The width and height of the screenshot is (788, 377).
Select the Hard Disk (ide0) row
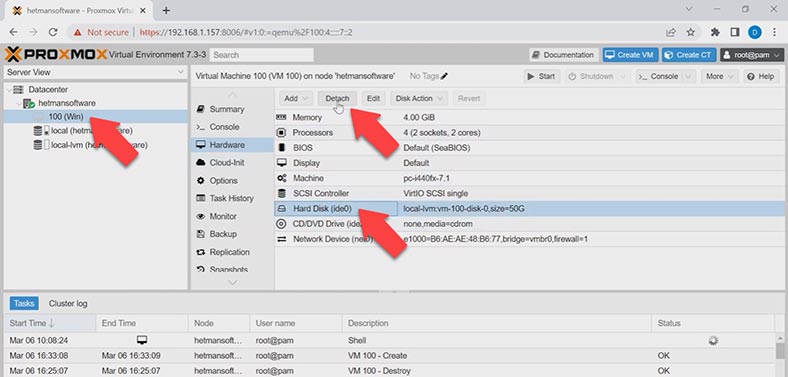(x=529, y=209)
